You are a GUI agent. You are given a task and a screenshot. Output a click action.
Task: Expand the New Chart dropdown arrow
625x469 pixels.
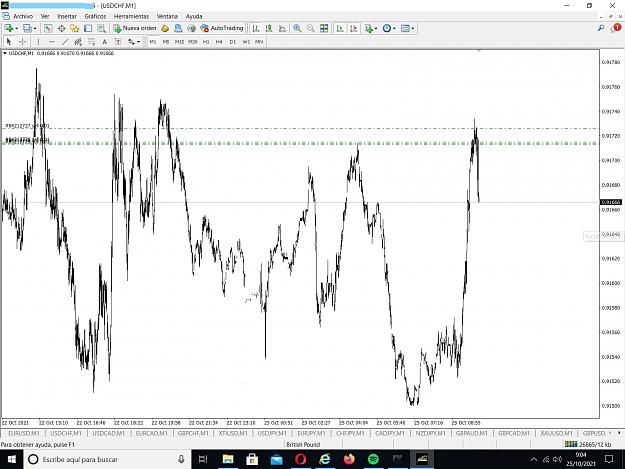[x=16, y=28]
